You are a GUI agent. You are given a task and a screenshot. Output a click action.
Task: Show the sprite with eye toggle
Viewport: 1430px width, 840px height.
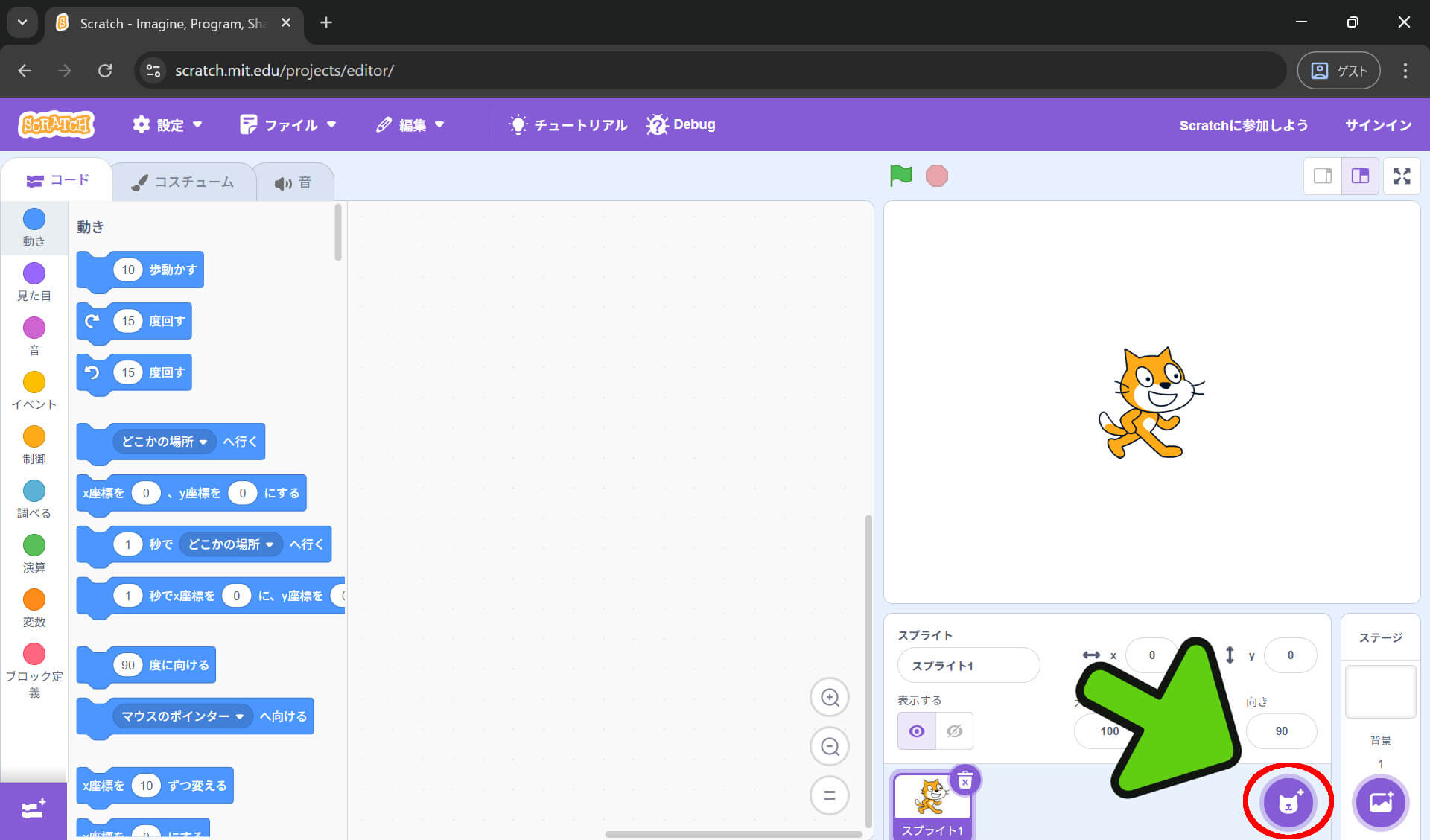[916, 731]
